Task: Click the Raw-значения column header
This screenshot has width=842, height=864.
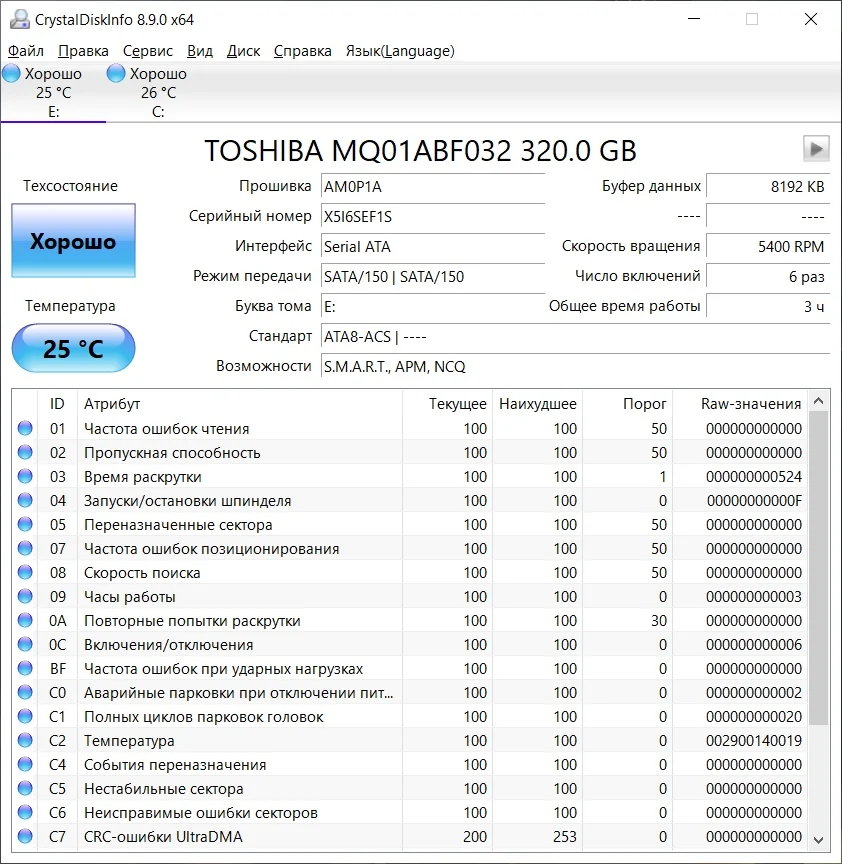Action: coord(740,404)
